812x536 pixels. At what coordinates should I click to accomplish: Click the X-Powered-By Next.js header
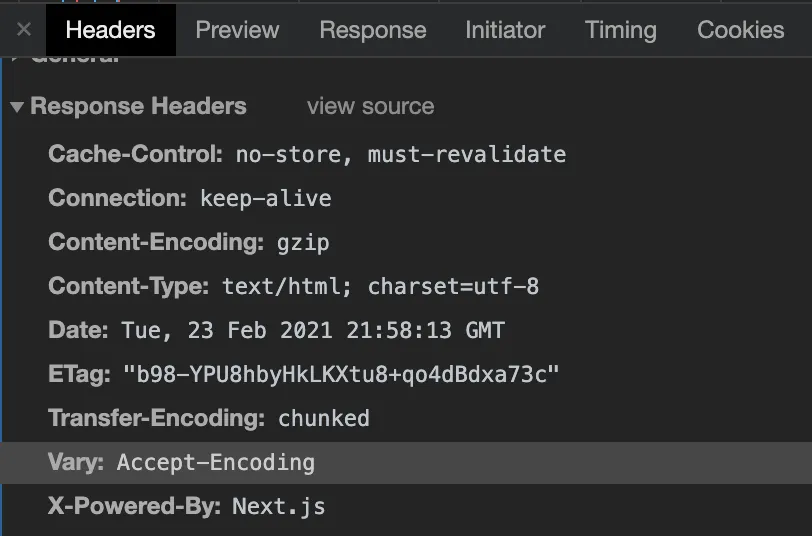coord(187,506)
